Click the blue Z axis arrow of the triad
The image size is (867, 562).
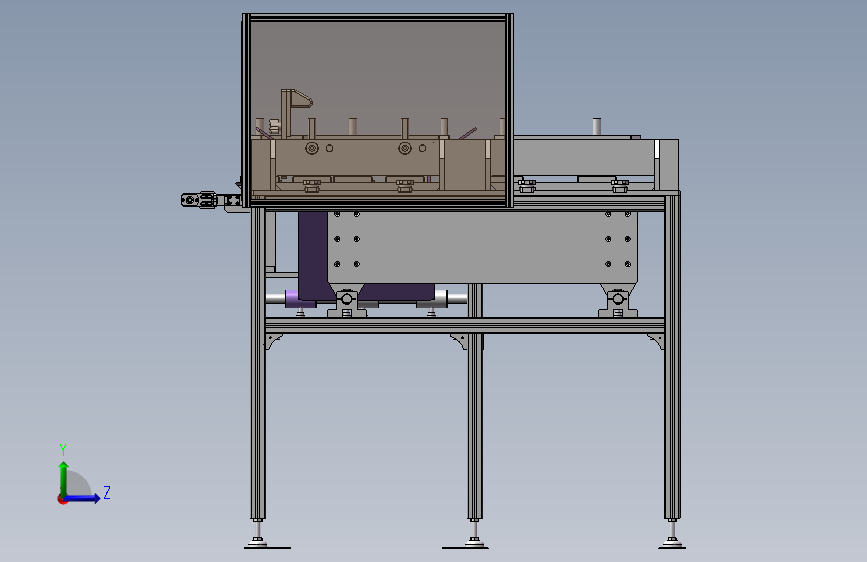pyautogui.click(x=83, y=498)
